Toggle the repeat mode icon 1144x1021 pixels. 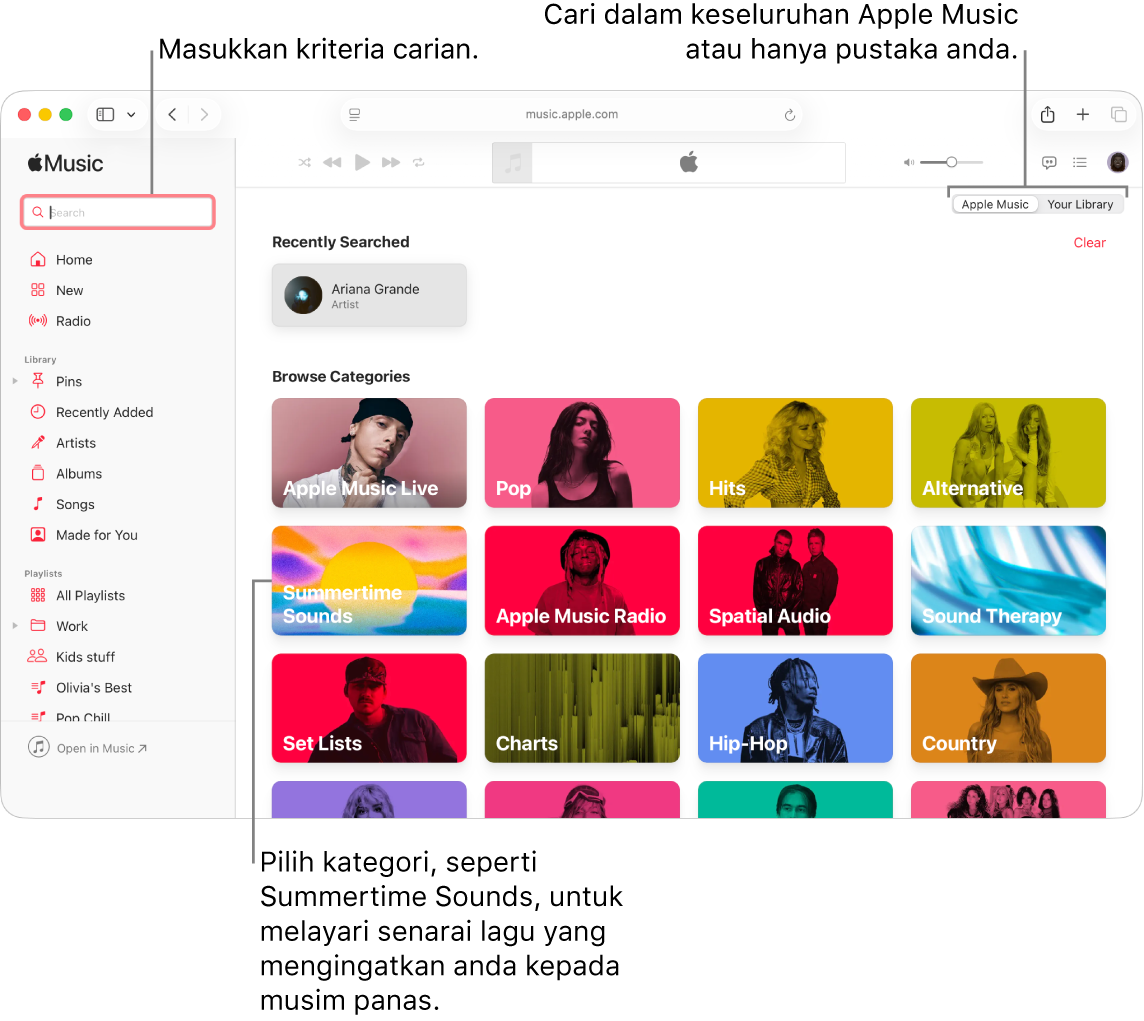[x=419, y=162]
